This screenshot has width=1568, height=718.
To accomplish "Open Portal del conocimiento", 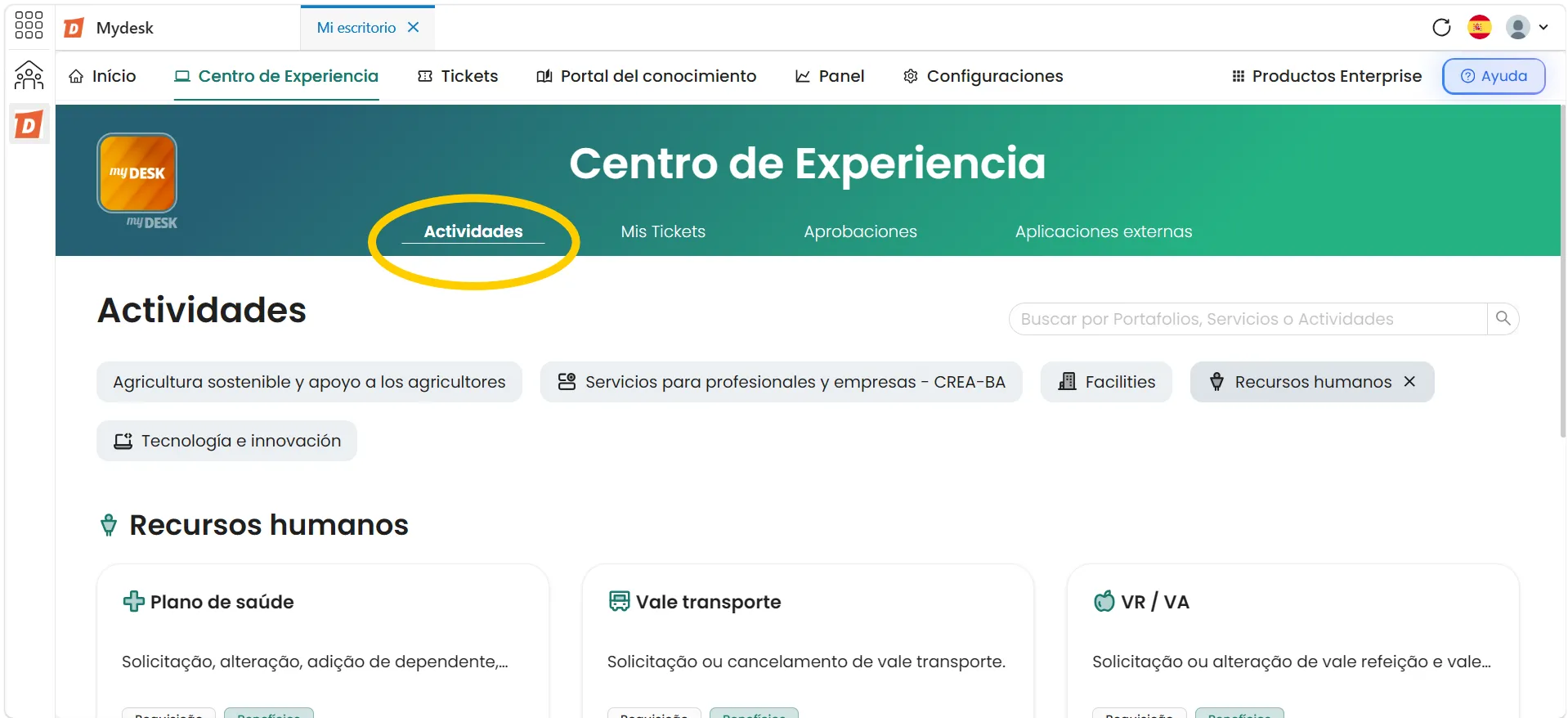I will point(647,76).
